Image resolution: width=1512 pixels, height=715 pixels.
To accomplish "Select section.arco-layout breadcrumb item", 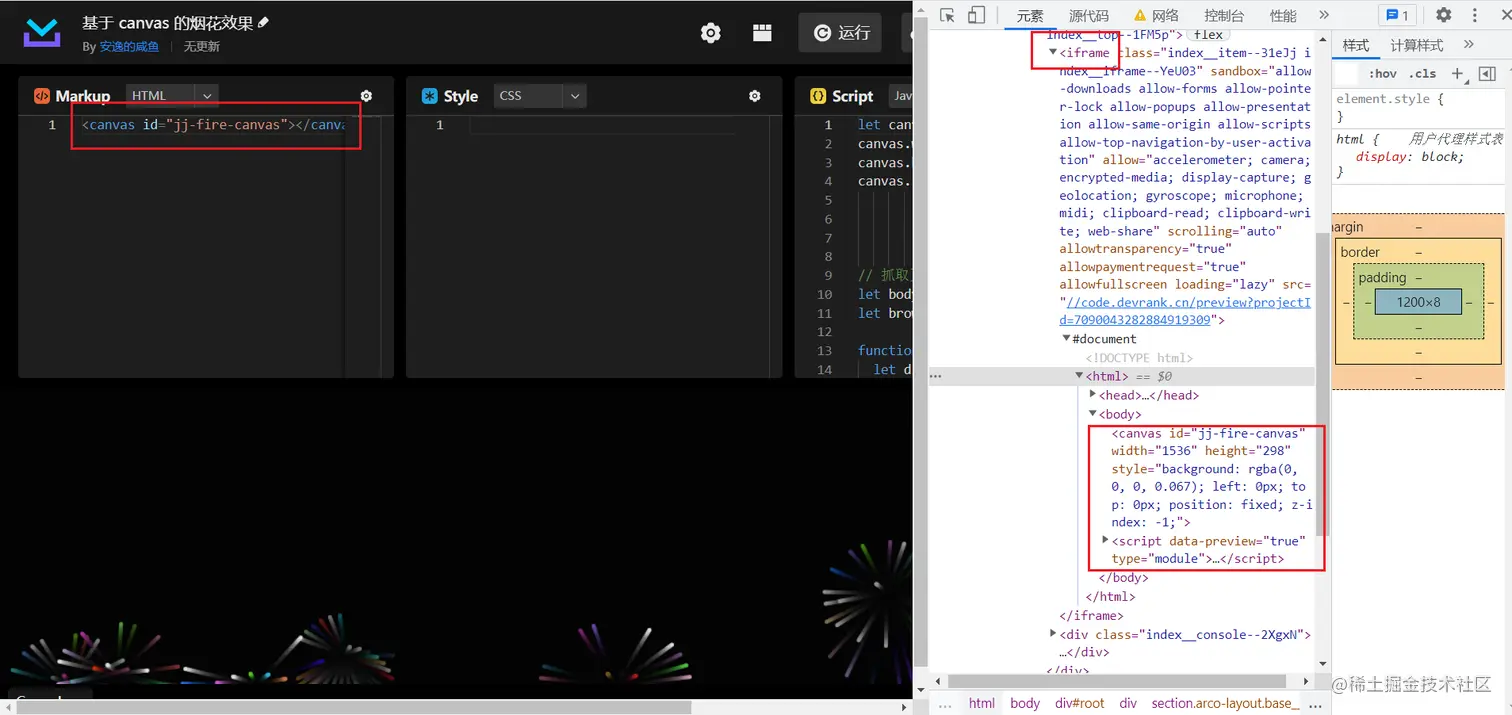I will (x=1226, y=703).
